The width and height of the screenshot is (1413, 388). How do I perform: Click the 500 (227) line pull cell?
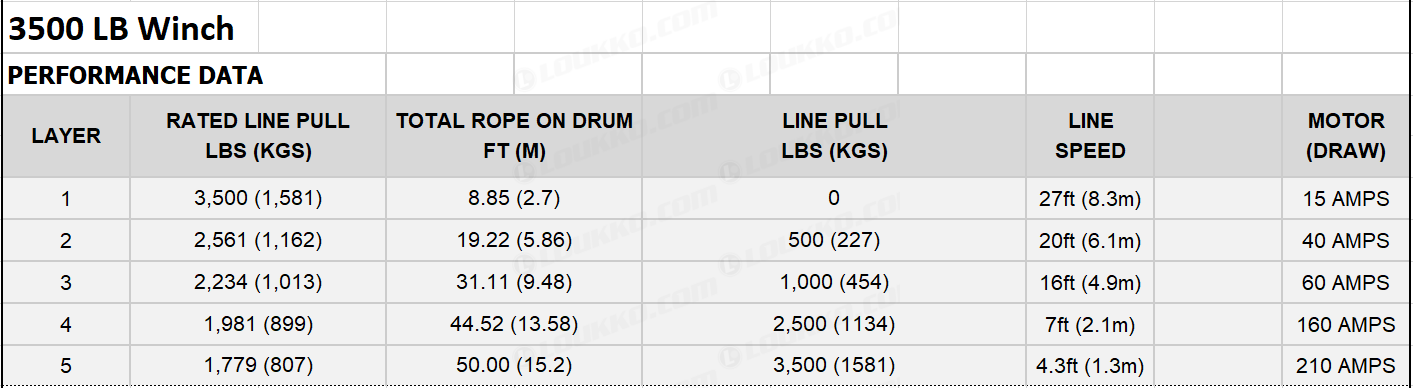[834, 241]
